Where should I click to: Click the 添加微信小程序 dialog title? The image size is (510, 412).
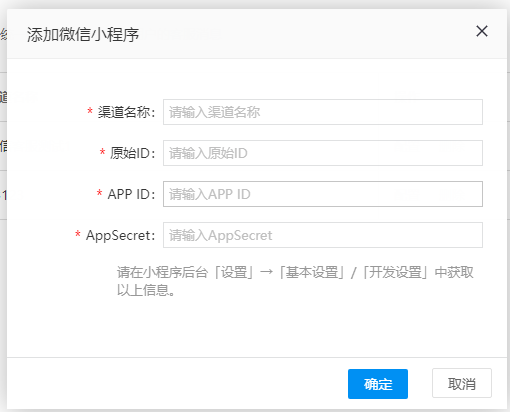[x=83, y=34]
